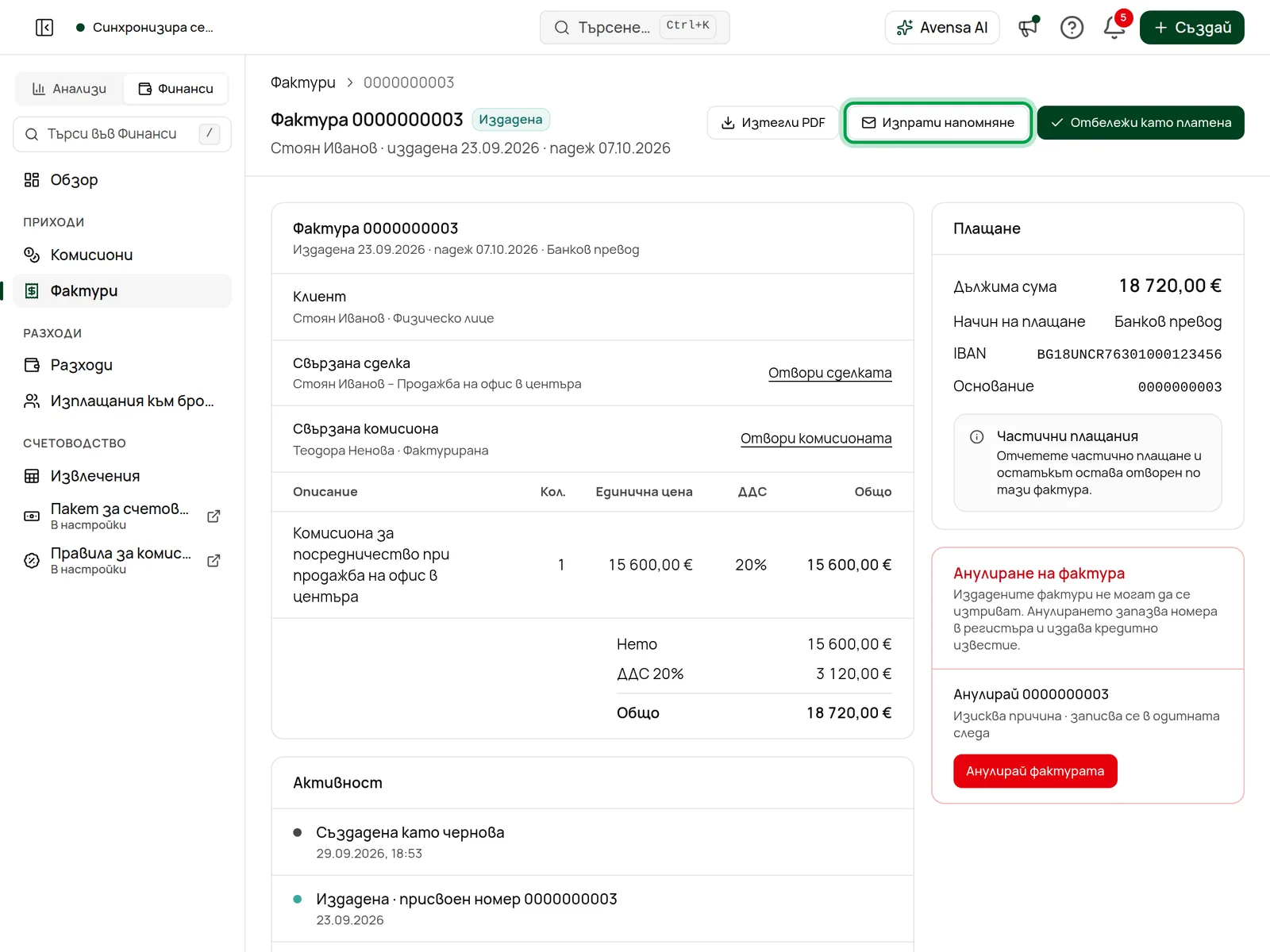Select IBAN value BG18UNCR76301000123456

coord(1130,355)
